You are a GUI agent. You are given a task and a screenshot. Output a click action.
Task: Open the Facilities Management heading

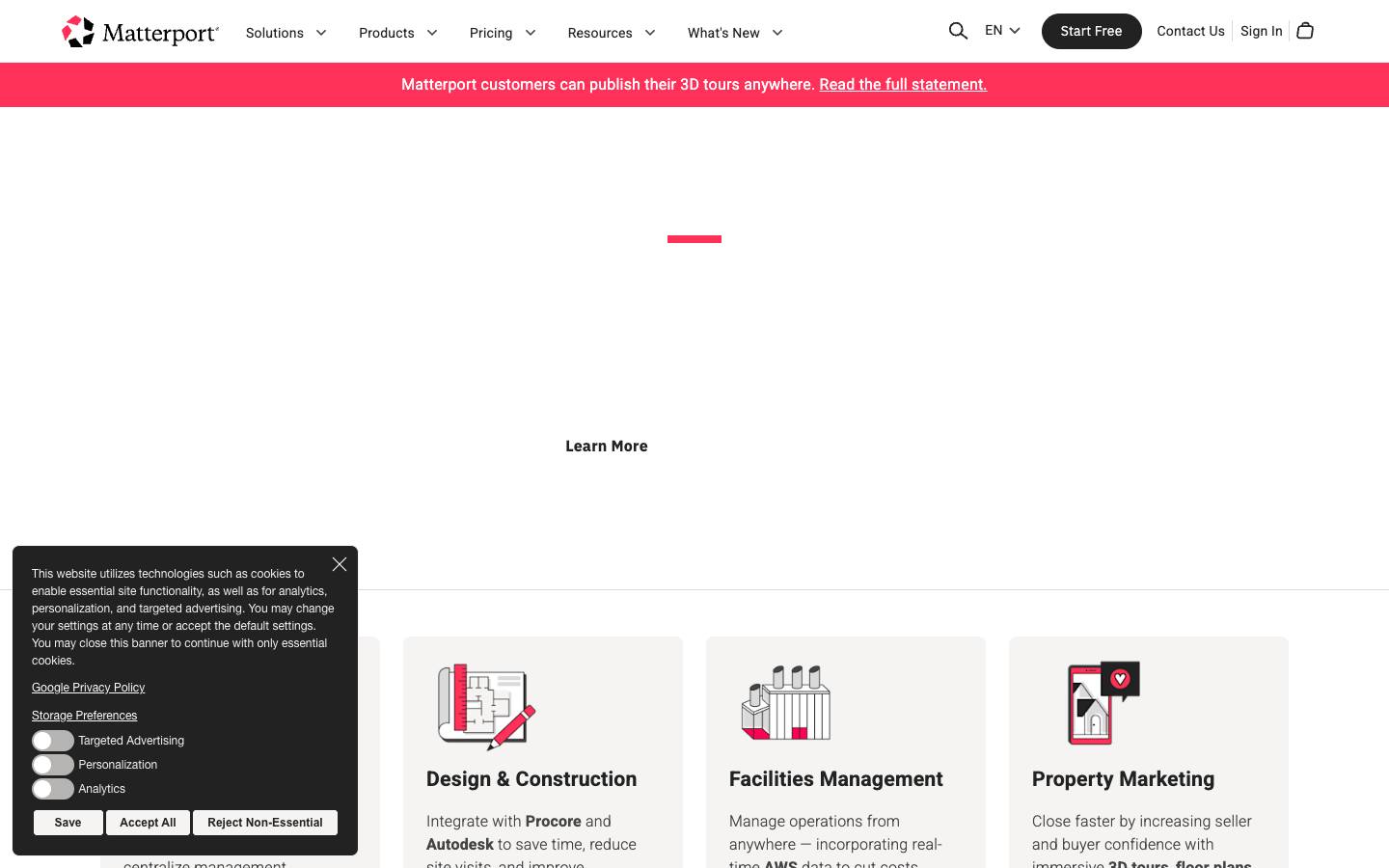click(836, 779)
